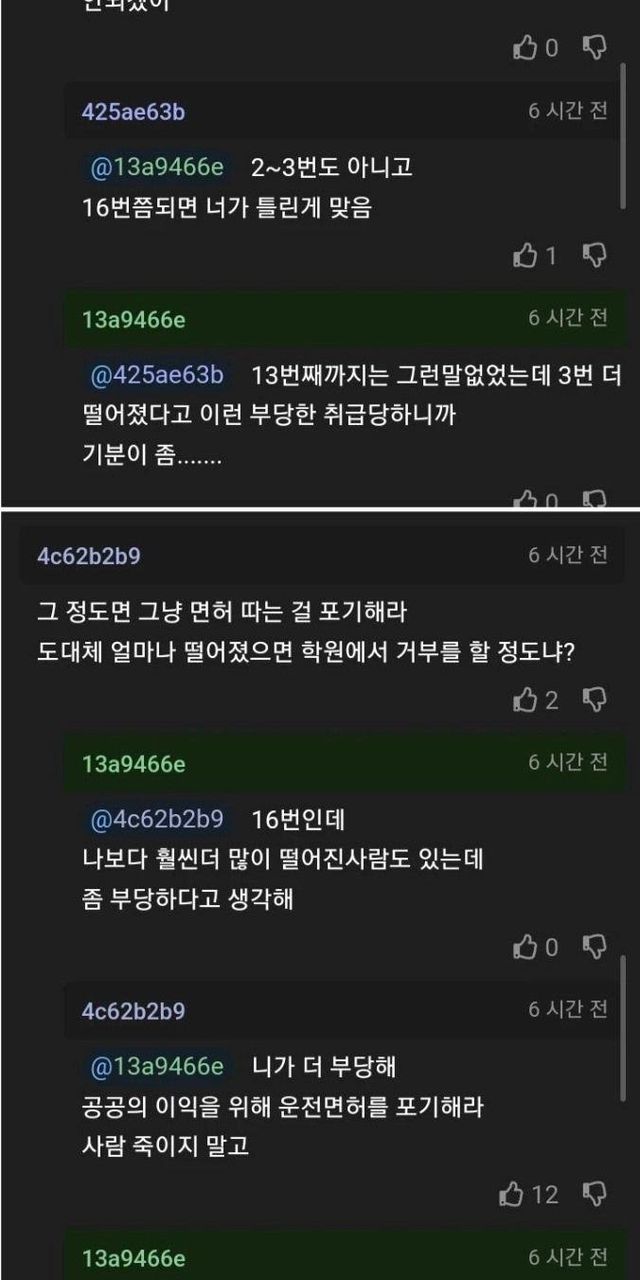Click author 13a9466e at the bottom edge
This screenshot has height=1280, width=640.
[133, 1258]
